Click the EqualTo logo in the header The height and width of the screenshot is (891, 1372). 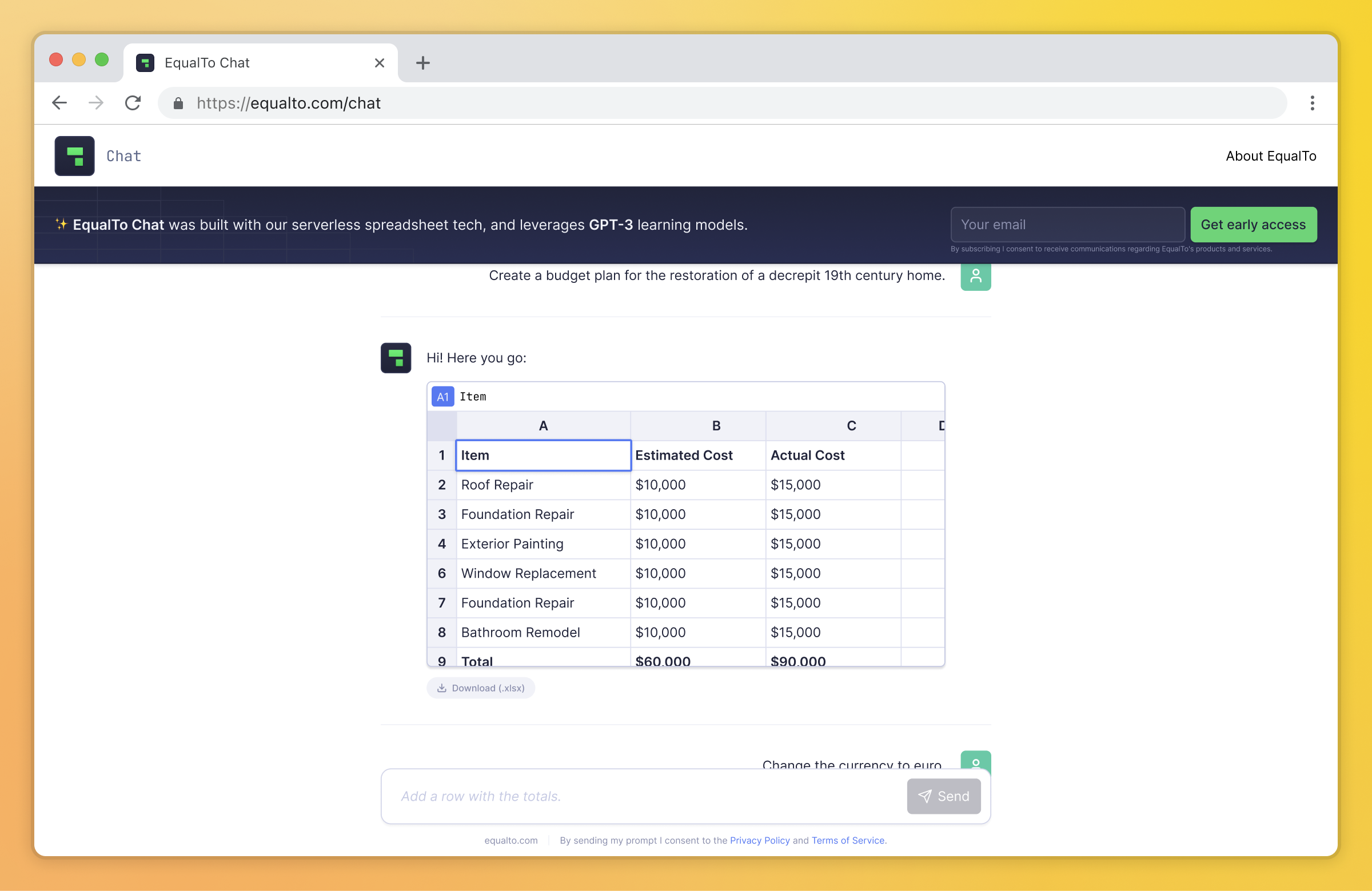pyautogui.click(x=74, y=155)
